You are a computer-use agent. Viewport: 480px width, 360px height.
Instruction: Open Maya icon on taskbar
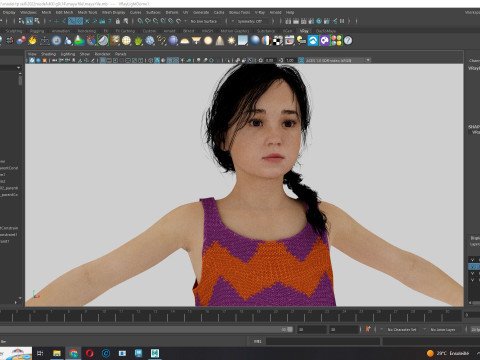tap(155, 353)
